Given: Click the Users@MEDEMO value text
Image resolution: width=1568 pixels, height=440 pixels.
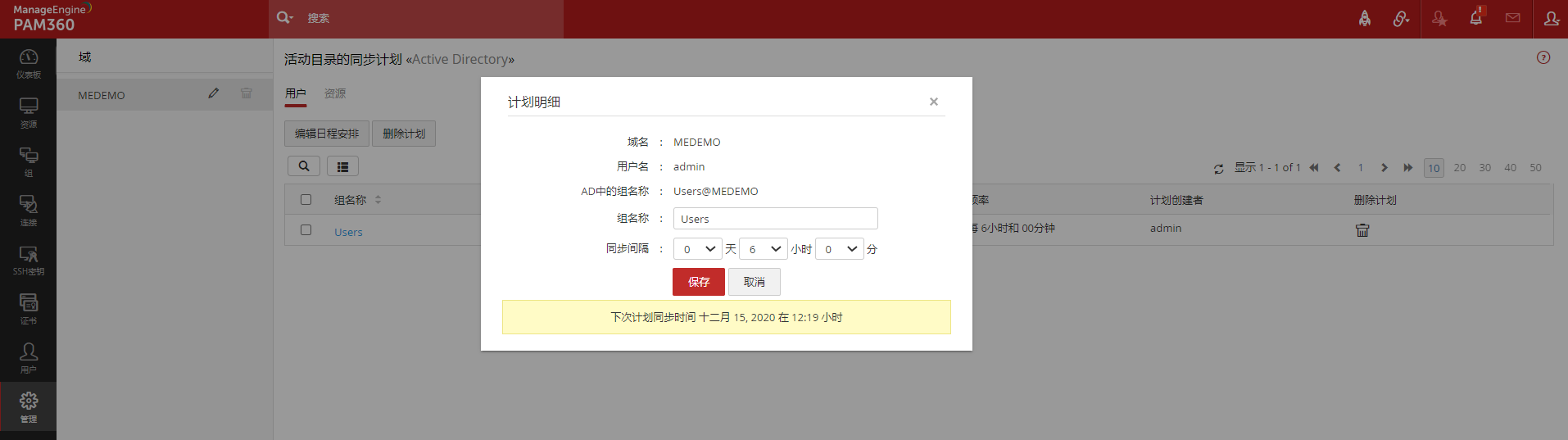Looking at the screenshot, I should (716, 191).
